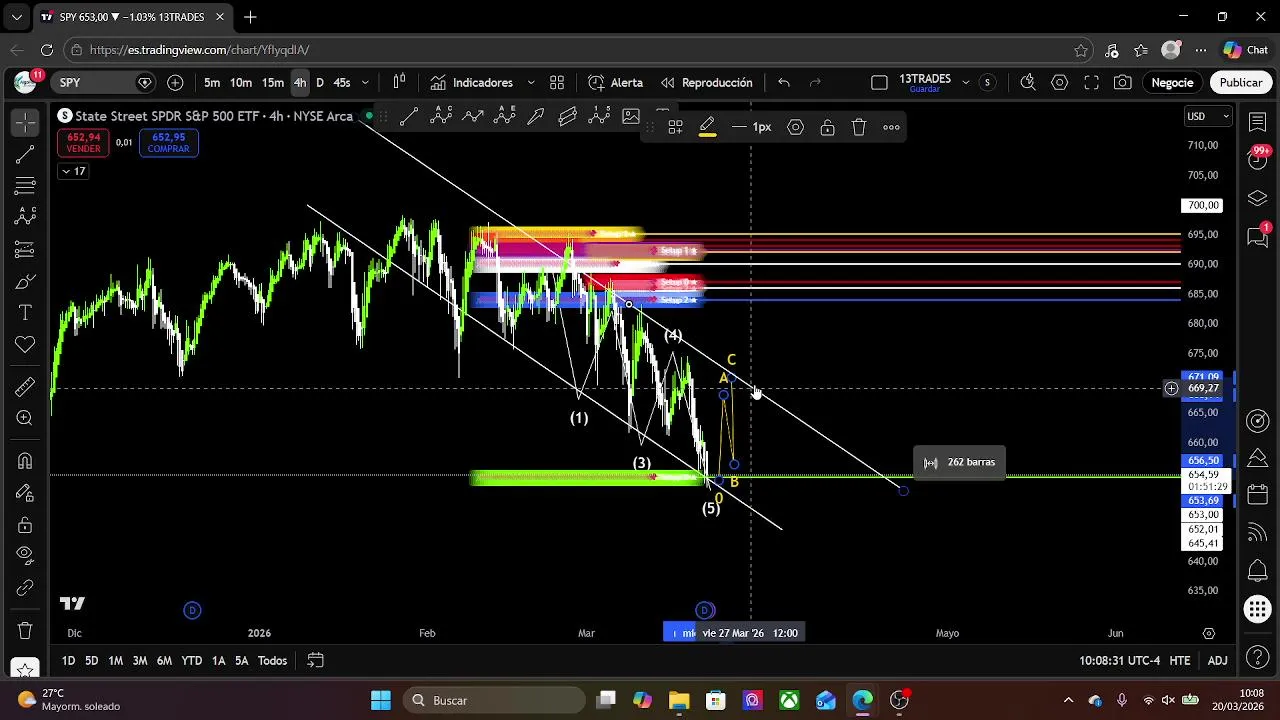Image resolution: width=1280 pixels, height=720 pixels.
Task: Select the trend line in floating drawing toolbar
Action: (x=408, y=117)
